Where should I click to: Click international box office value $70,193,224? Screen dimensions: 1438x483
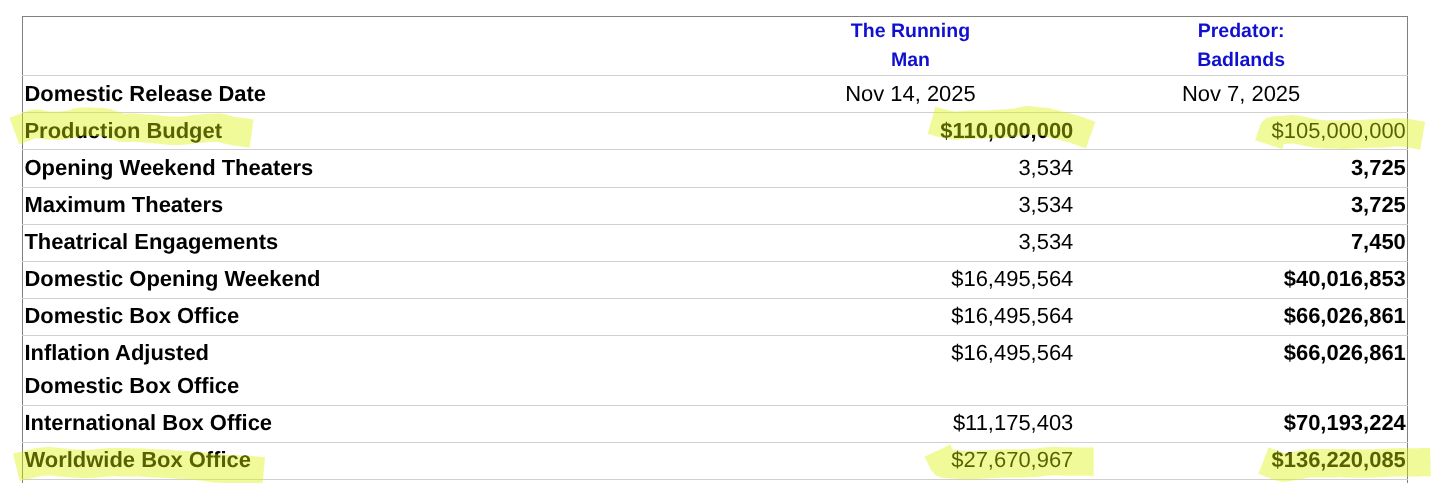click(1344, 423)
